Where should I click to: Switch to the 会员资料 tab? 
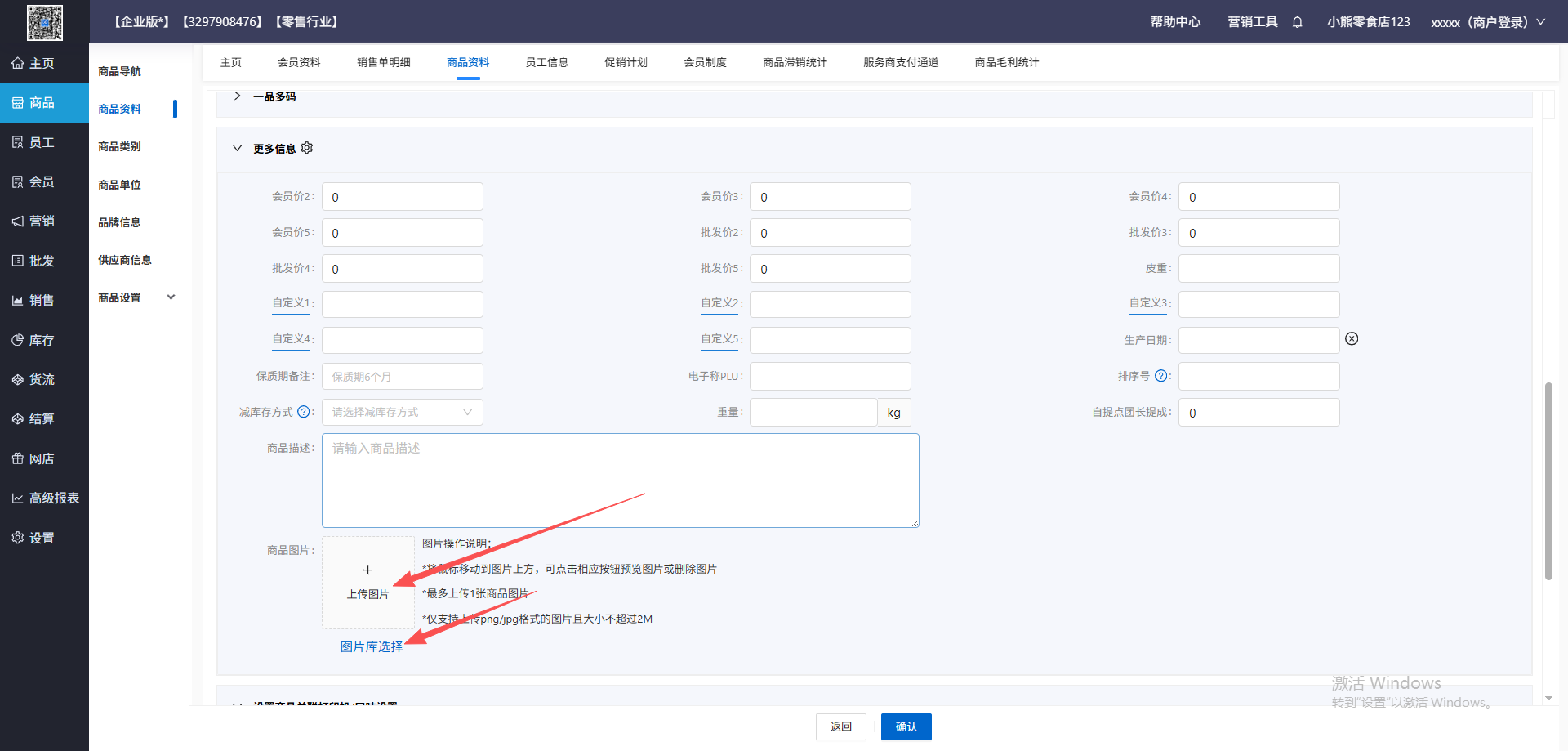coord(299,62)
